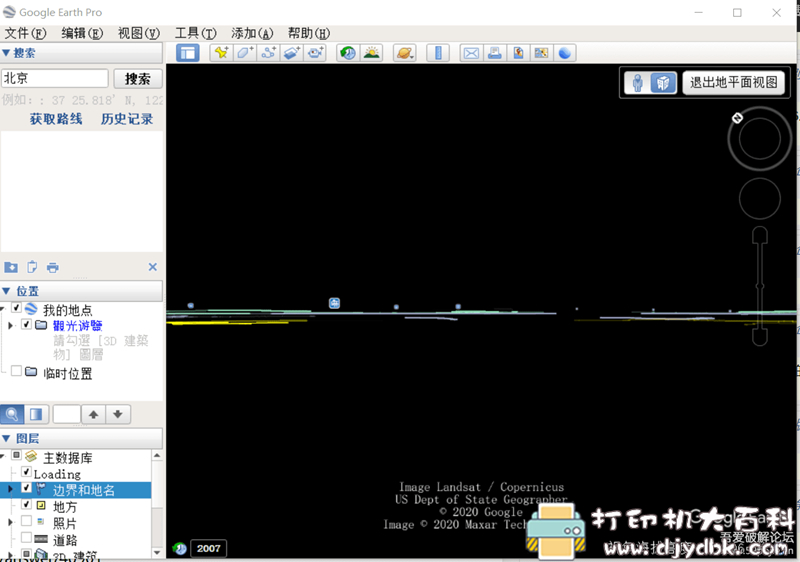Click the search field containing 北京

click(x=55, y=79)
